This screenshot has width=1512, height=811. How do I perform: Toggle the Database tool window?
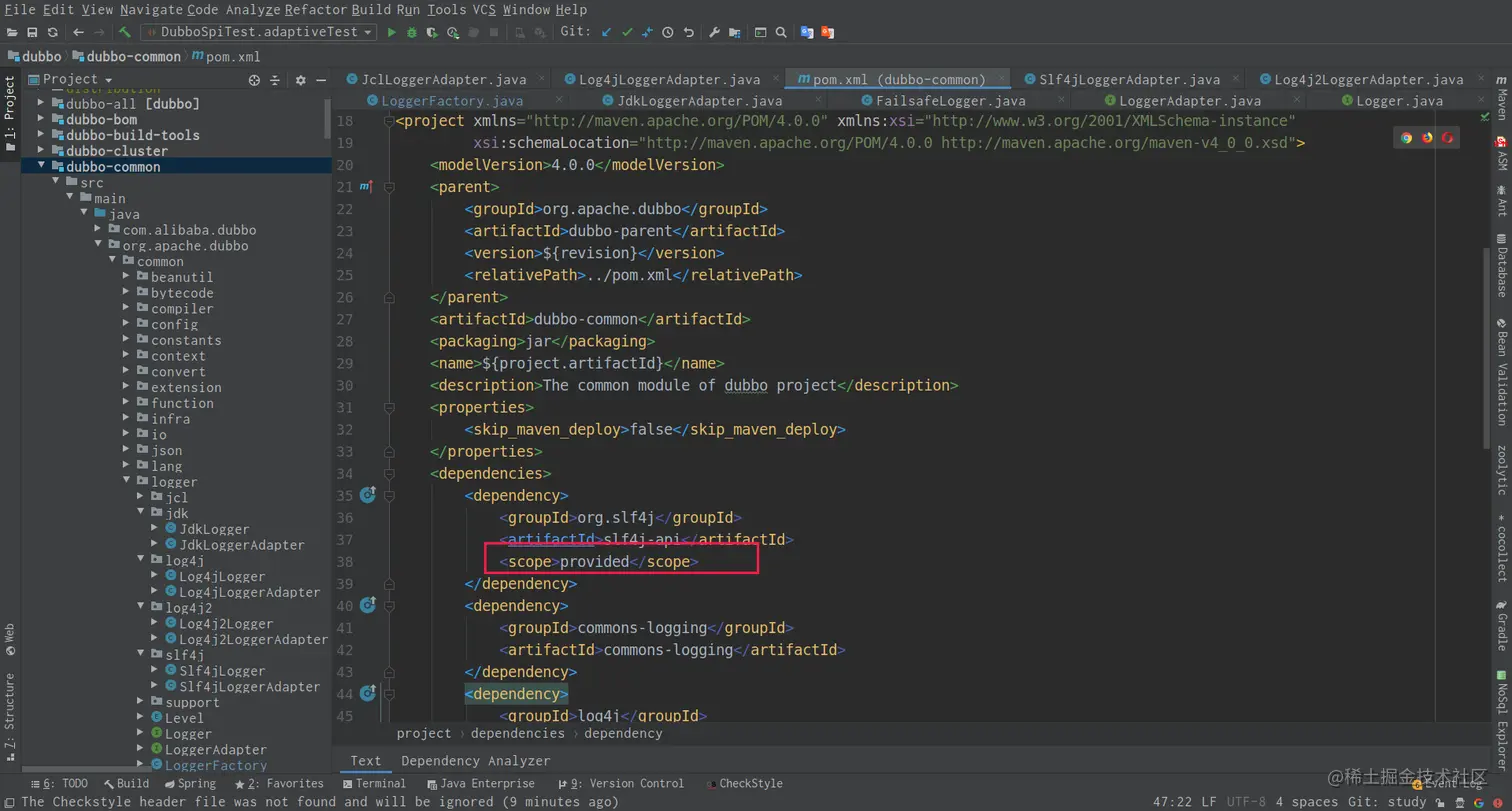coord(1501,265)
